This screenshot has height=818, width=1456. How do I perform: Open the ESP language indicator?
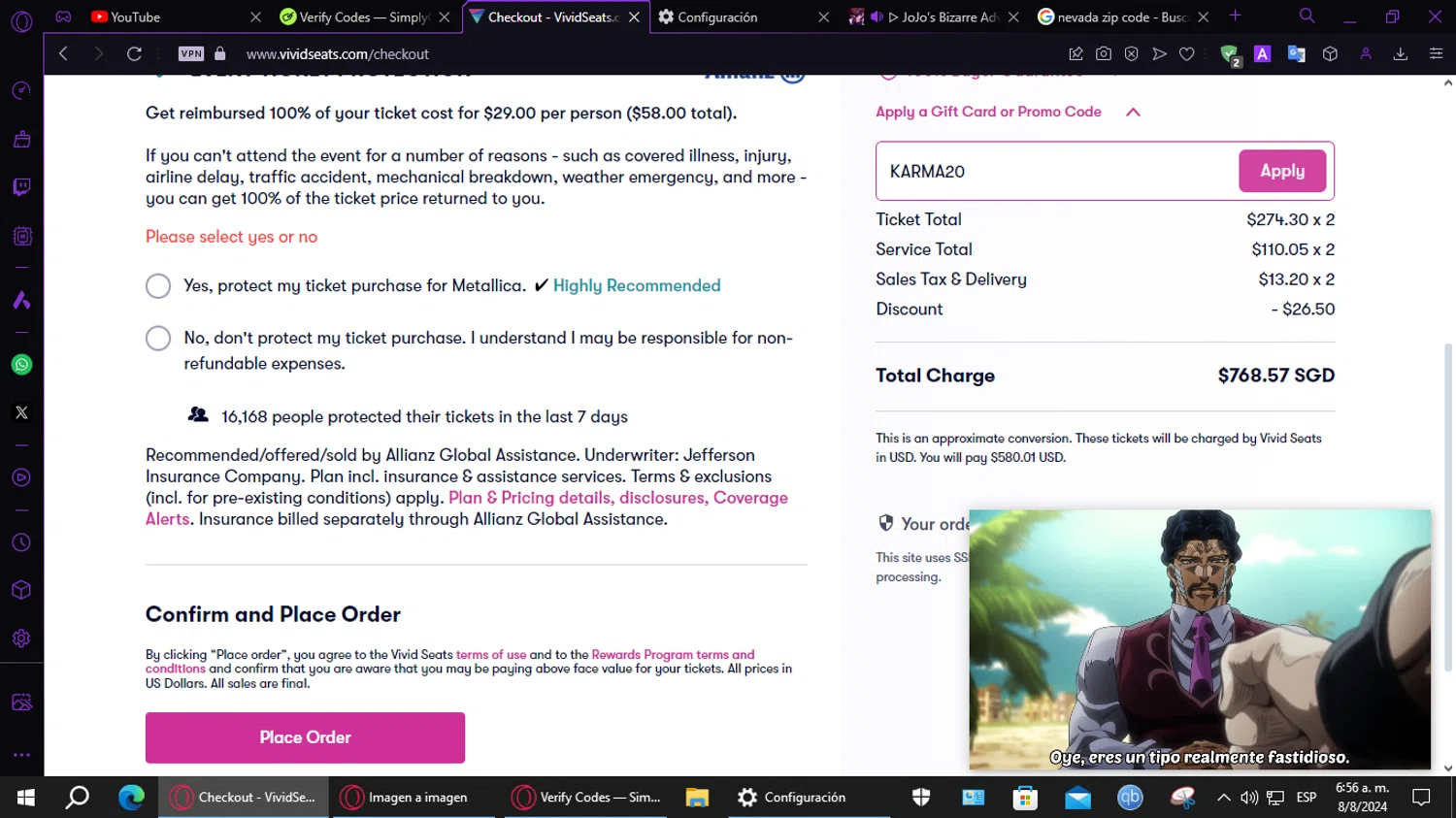pyautogui.click(x=1307, y=798)
